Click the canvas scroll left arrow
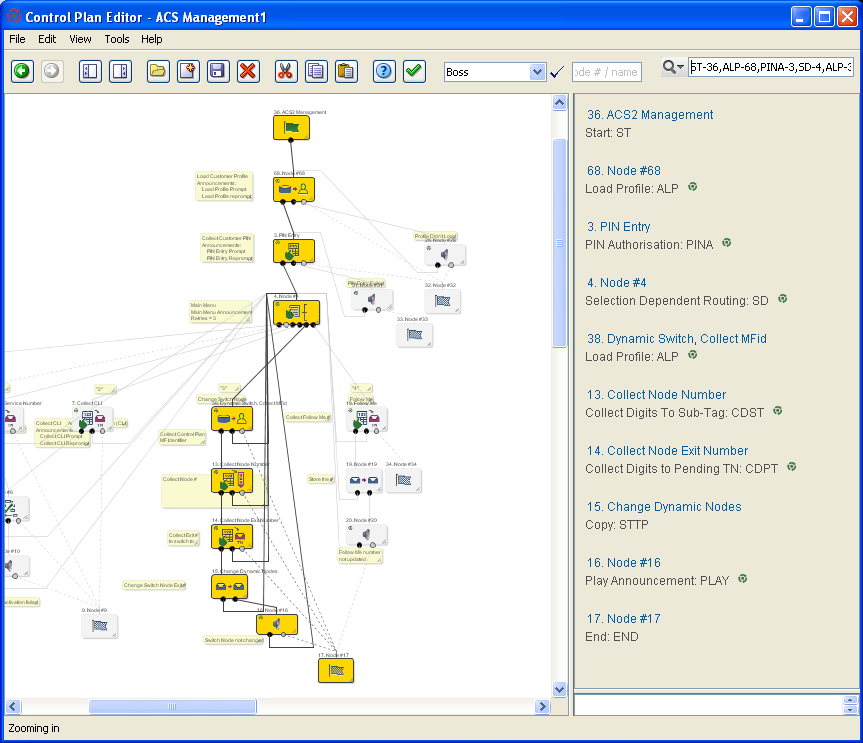The width and height of the screenshot is (863, 743). [x=13, y=706]
